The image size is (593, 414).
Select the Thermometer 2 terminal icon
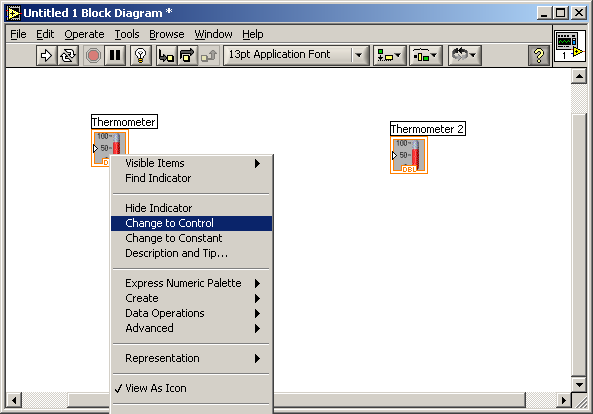409,155
